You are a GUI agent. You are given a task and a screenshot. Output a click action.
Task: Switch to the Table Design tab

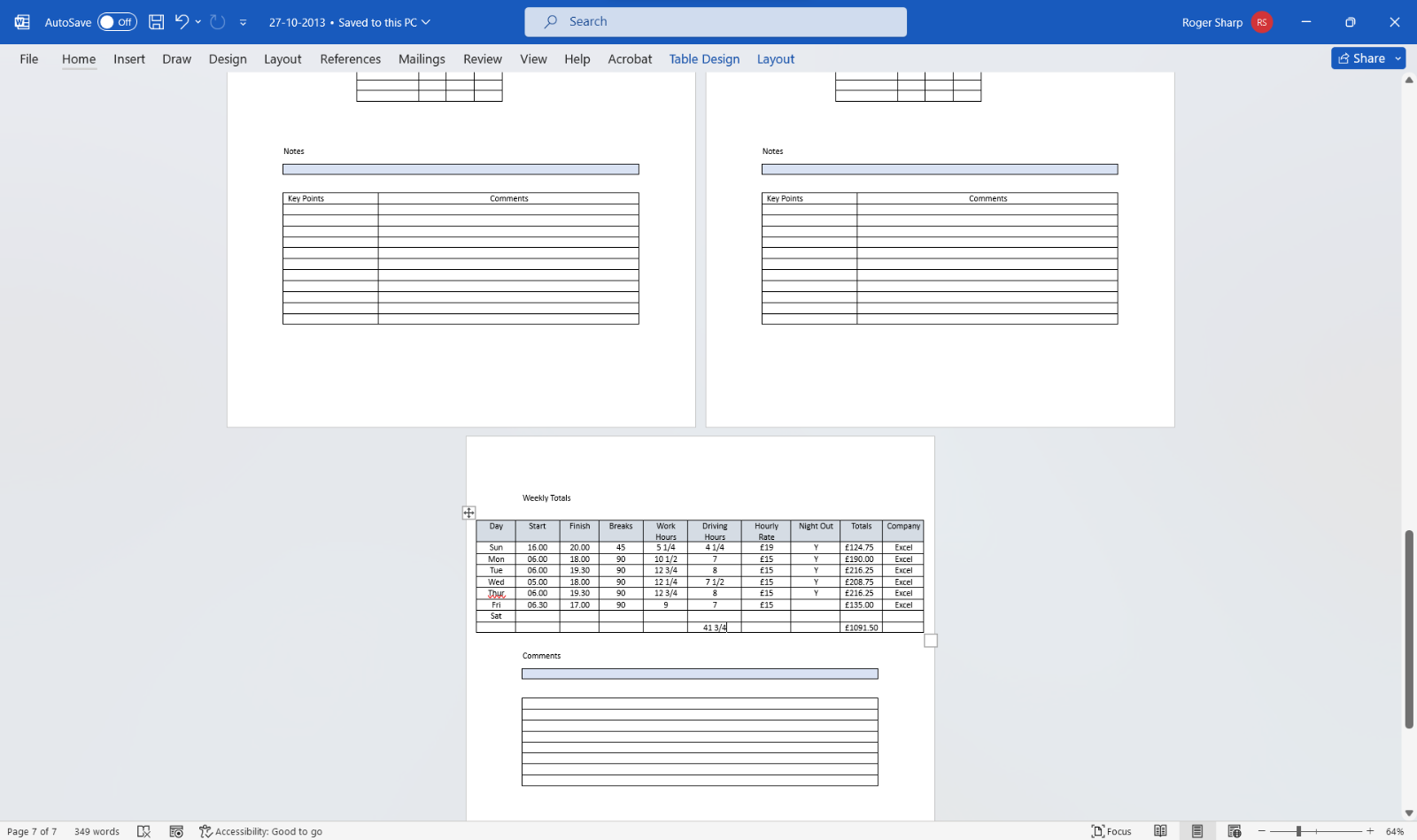pyautogui.click(x=704, y=58)
